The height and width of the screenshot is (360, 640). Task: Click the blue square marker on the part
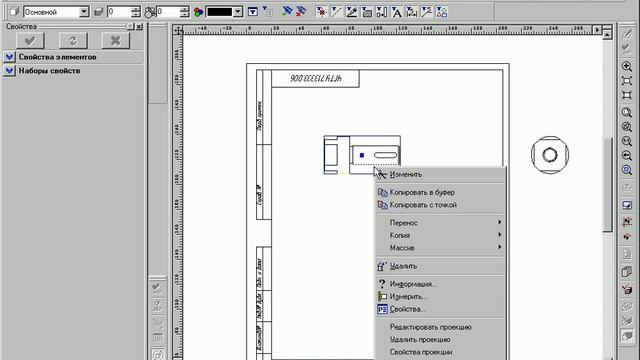tap(362, 155)
